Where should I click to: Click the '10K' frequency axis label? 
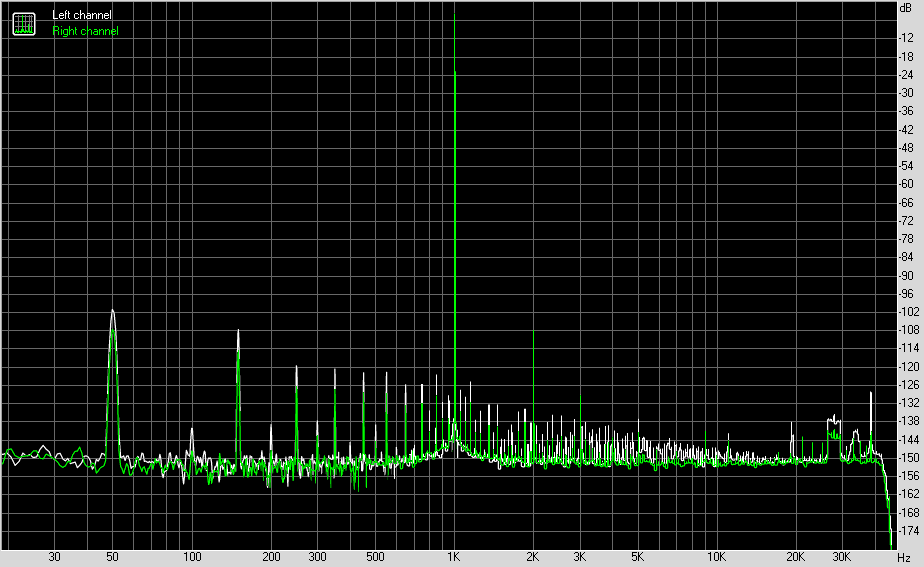[x=716, y=556]
